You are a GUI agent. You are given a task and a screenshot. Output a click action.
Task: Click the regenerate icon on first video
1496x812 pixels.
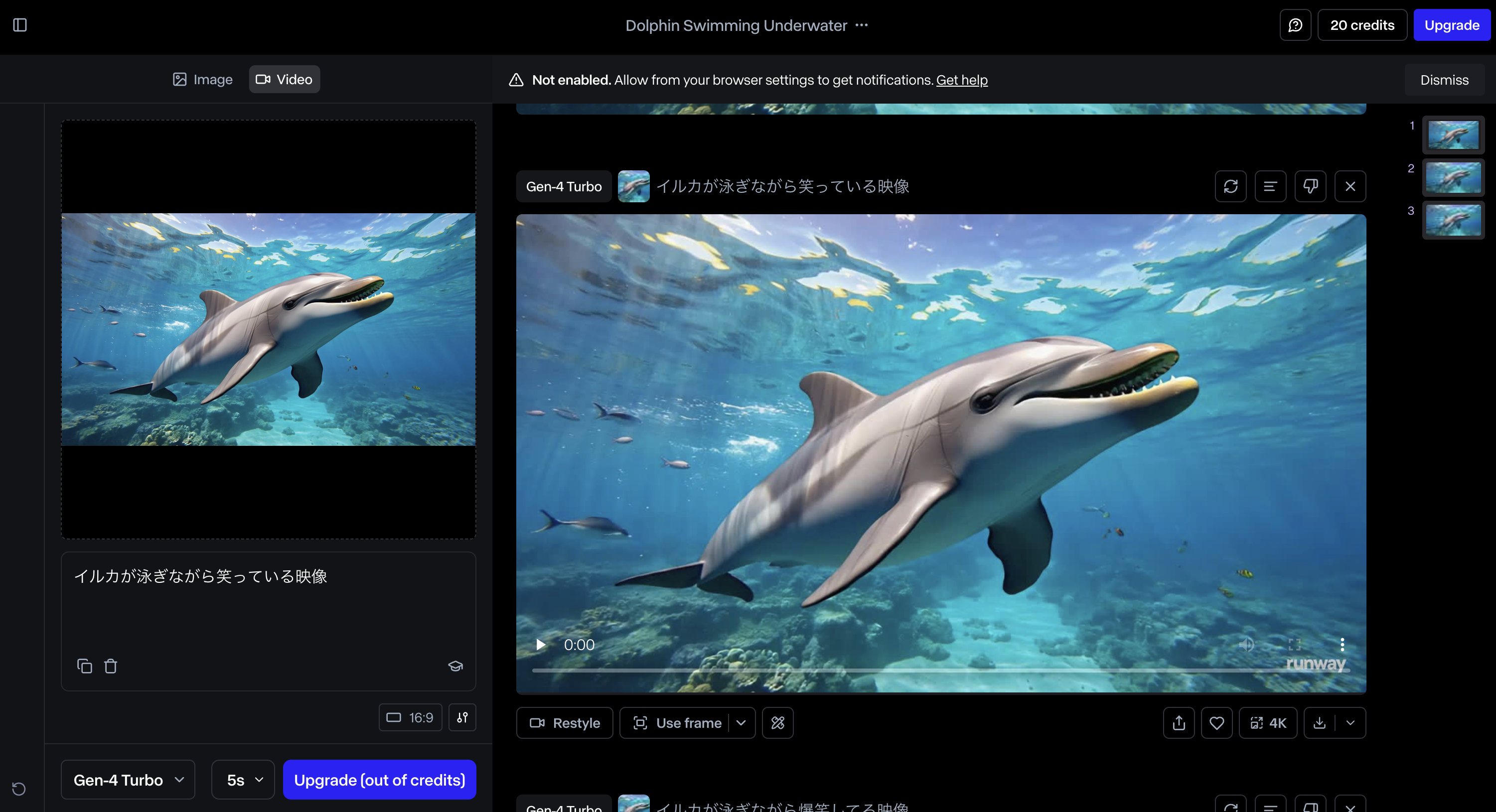click(1230, 186)
